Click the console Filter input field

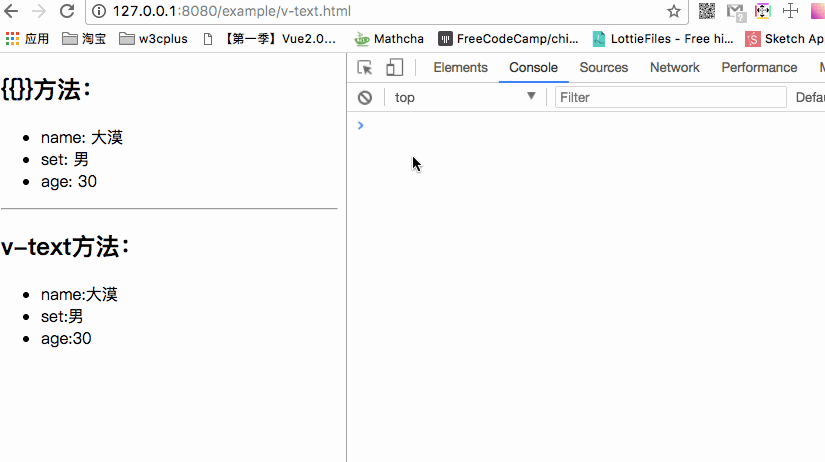point(670,97)
